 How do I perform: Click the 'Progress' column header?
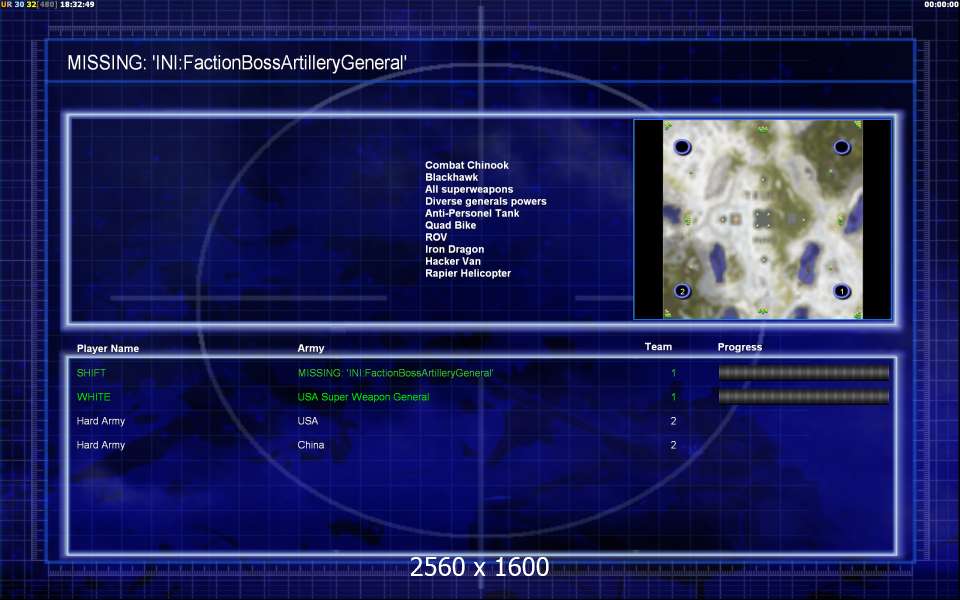point(740,347)
